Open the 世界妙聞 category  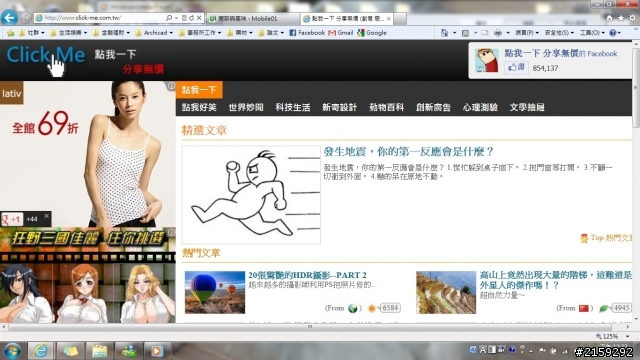(246, 107)
